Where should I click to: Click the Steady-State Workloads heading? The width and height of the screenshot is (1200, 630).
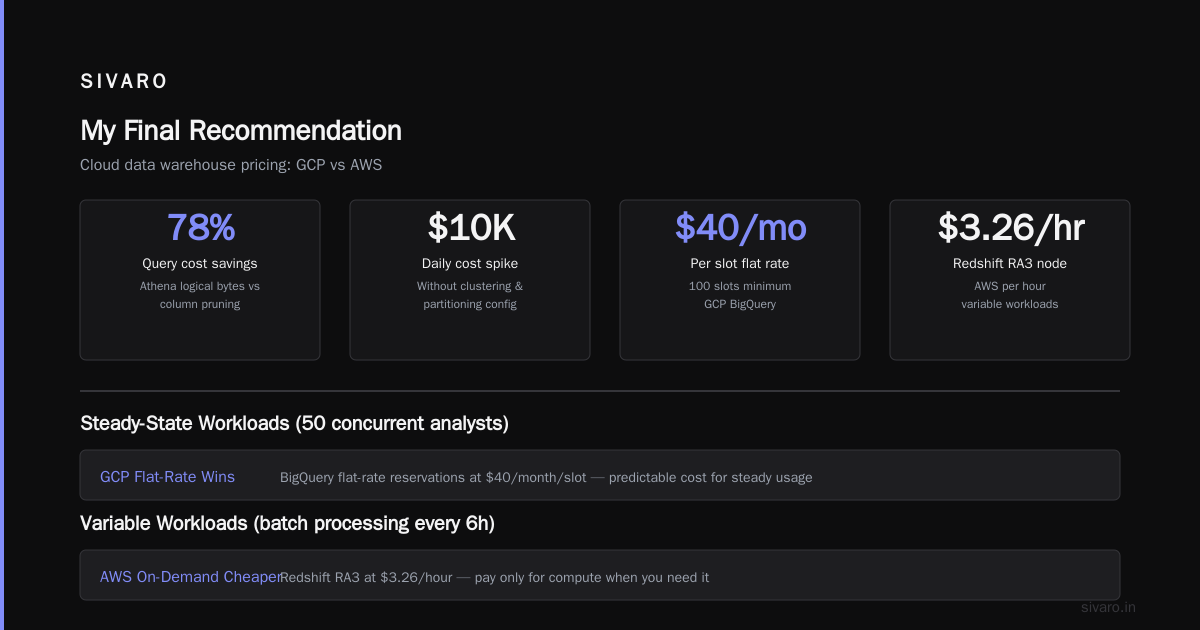(x=294, y=423)
